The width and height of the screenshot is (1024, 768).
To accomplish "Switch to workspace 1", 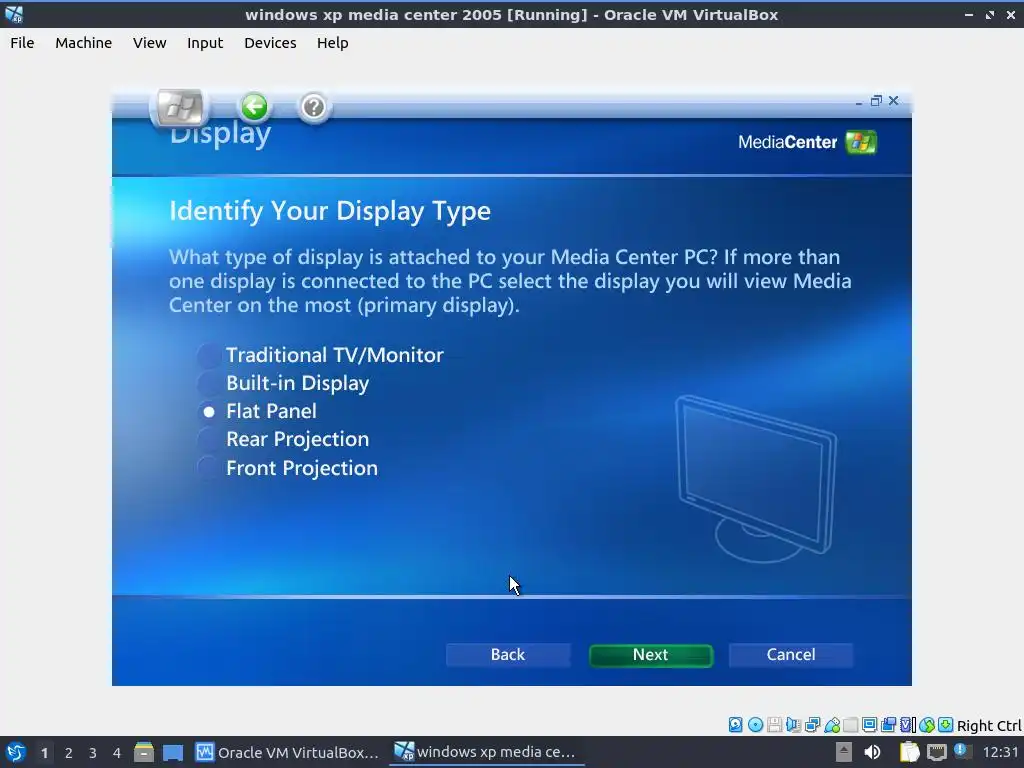I will point(44,753).
